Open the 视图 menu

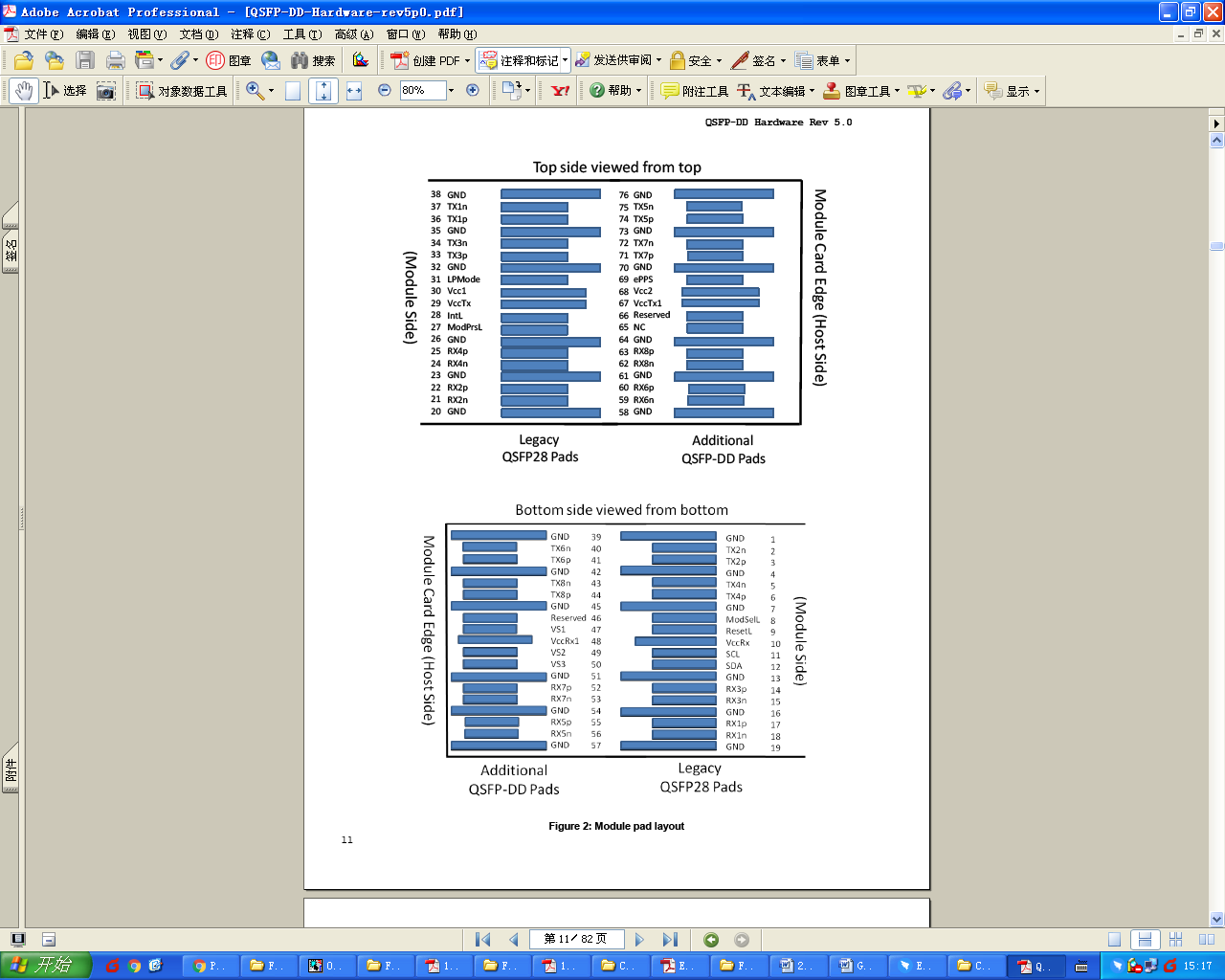click(x=146, y=34)
